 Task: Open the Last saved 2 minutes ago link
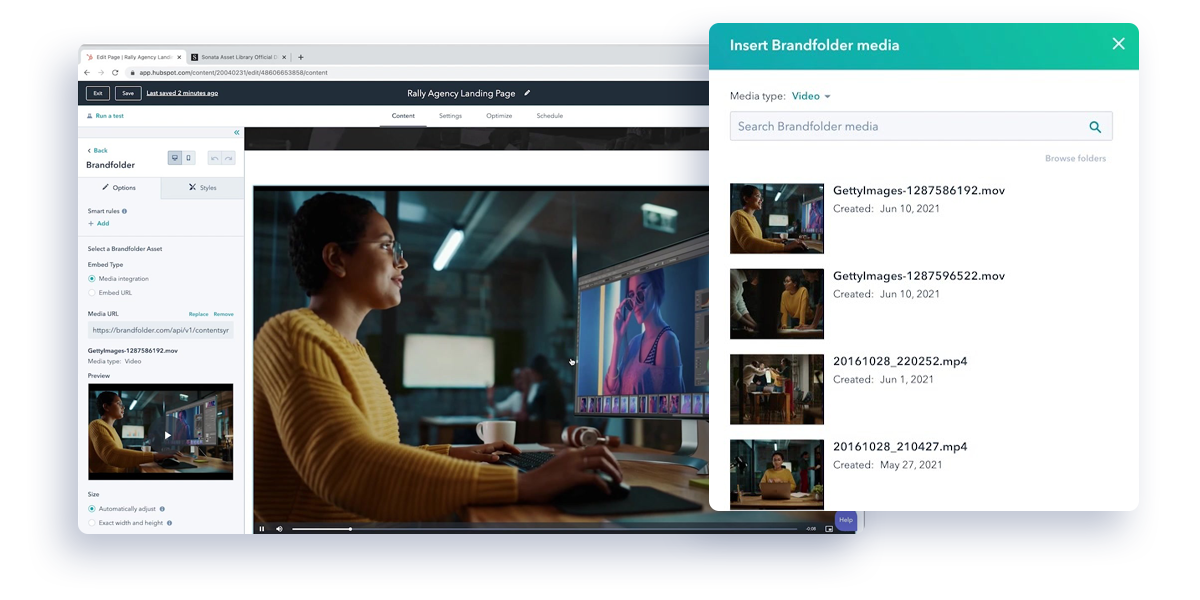(x=182, y=93)
